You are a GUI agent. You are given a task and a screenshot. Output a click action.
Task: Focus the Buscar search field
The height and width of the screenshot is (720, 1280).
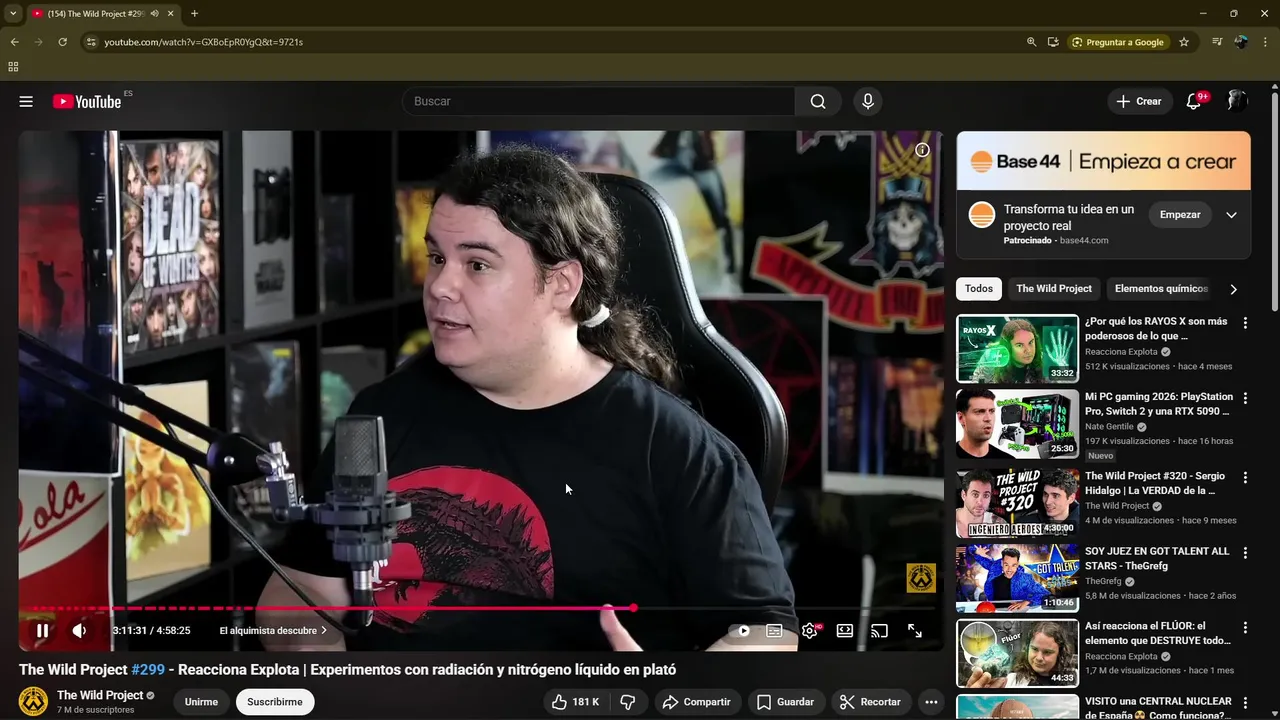[598, 101]
